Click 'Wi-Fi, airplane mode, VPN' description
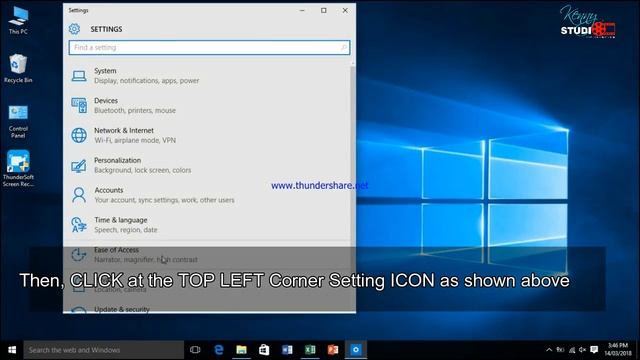 (135, 140)
